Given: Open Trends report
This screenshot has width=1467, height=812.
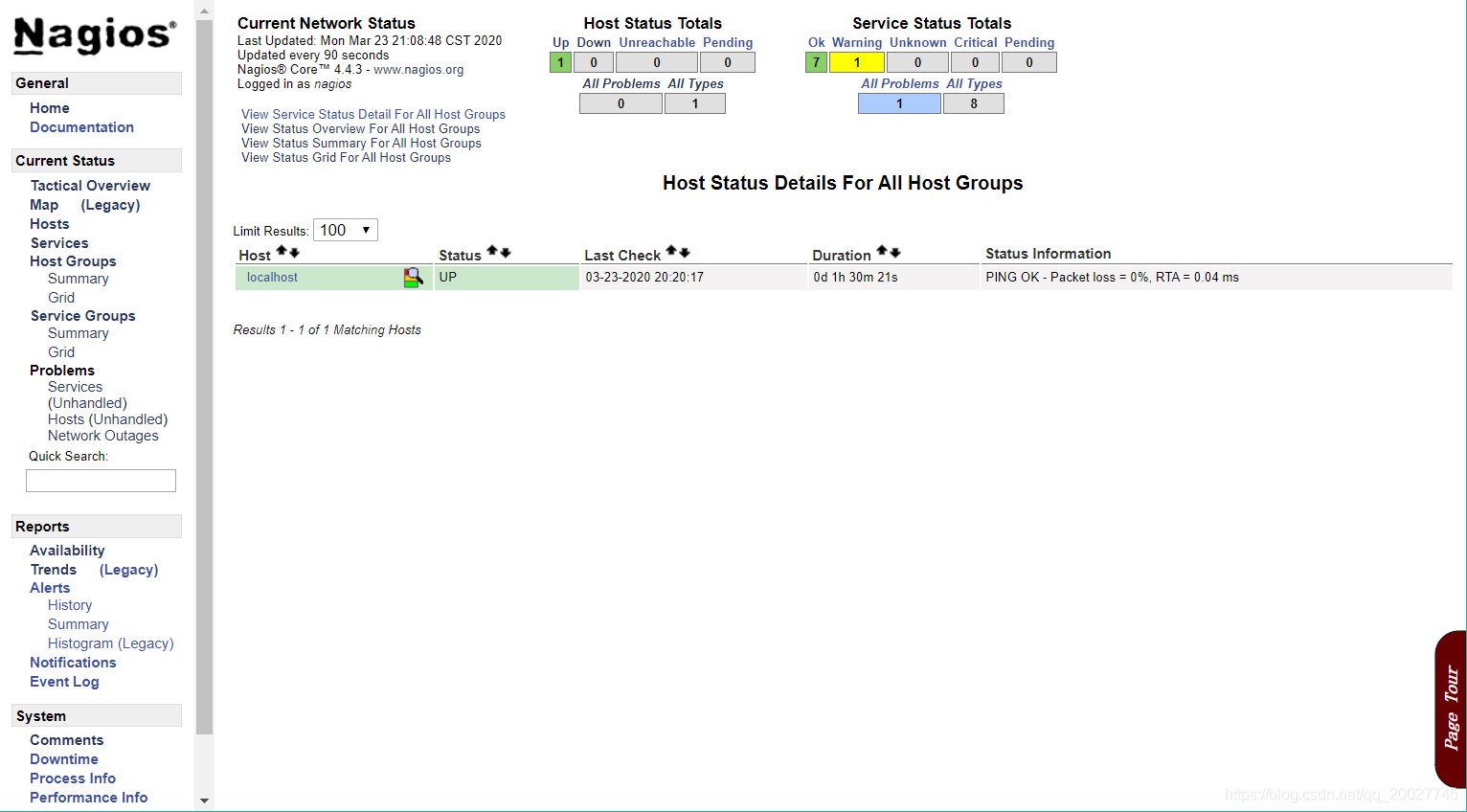Looking at the screenshot, I should click(x=54, y=570).
